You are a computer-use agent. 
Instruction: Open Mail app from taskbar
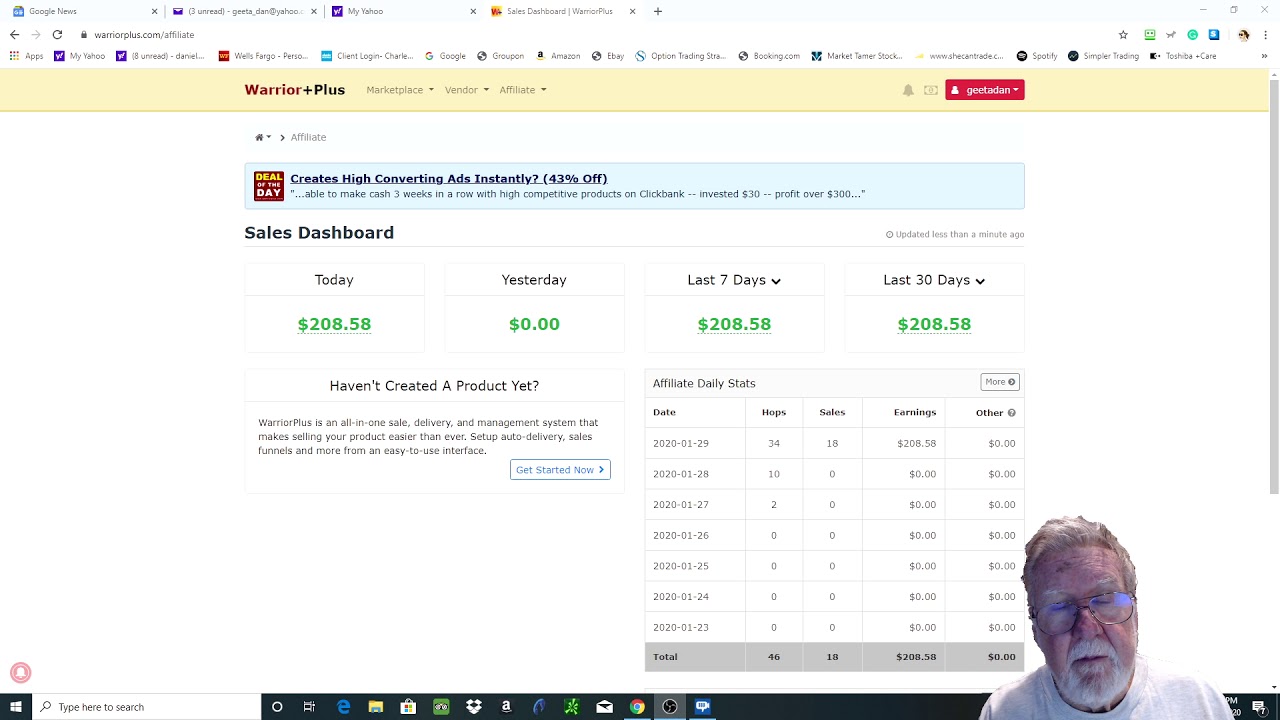tap(604, 707)
